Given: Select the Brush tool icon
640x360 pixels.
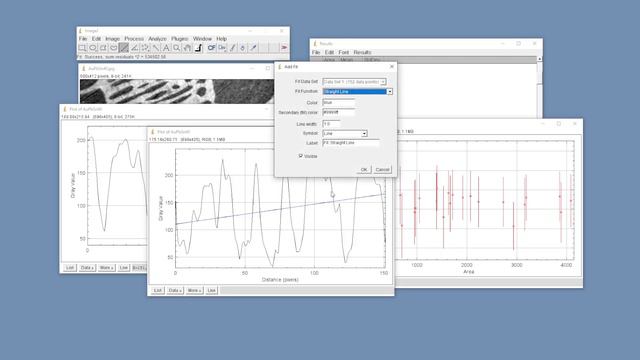Looking at the screenshot, I should (x=253, y=48).
